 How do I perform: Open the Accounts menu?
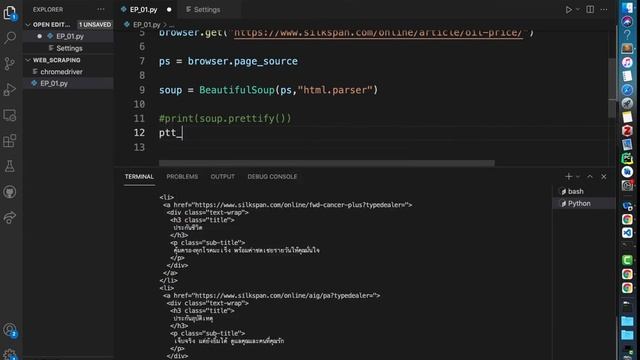[x=9, y=330]
